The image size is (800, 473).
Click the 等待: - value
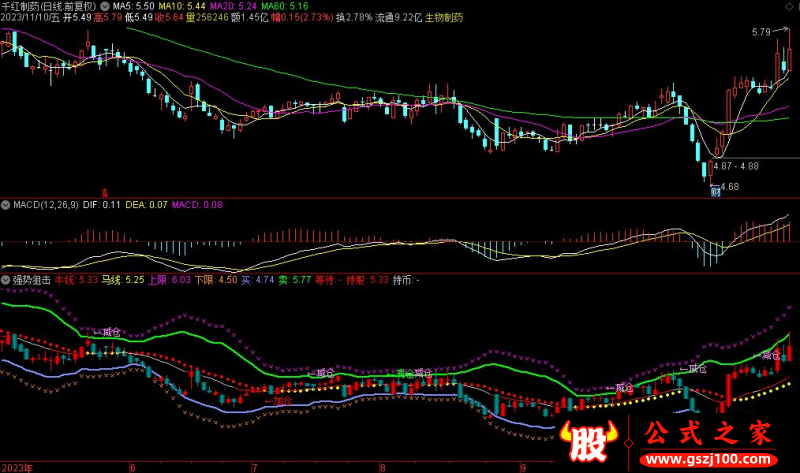(x=329, y=280)
